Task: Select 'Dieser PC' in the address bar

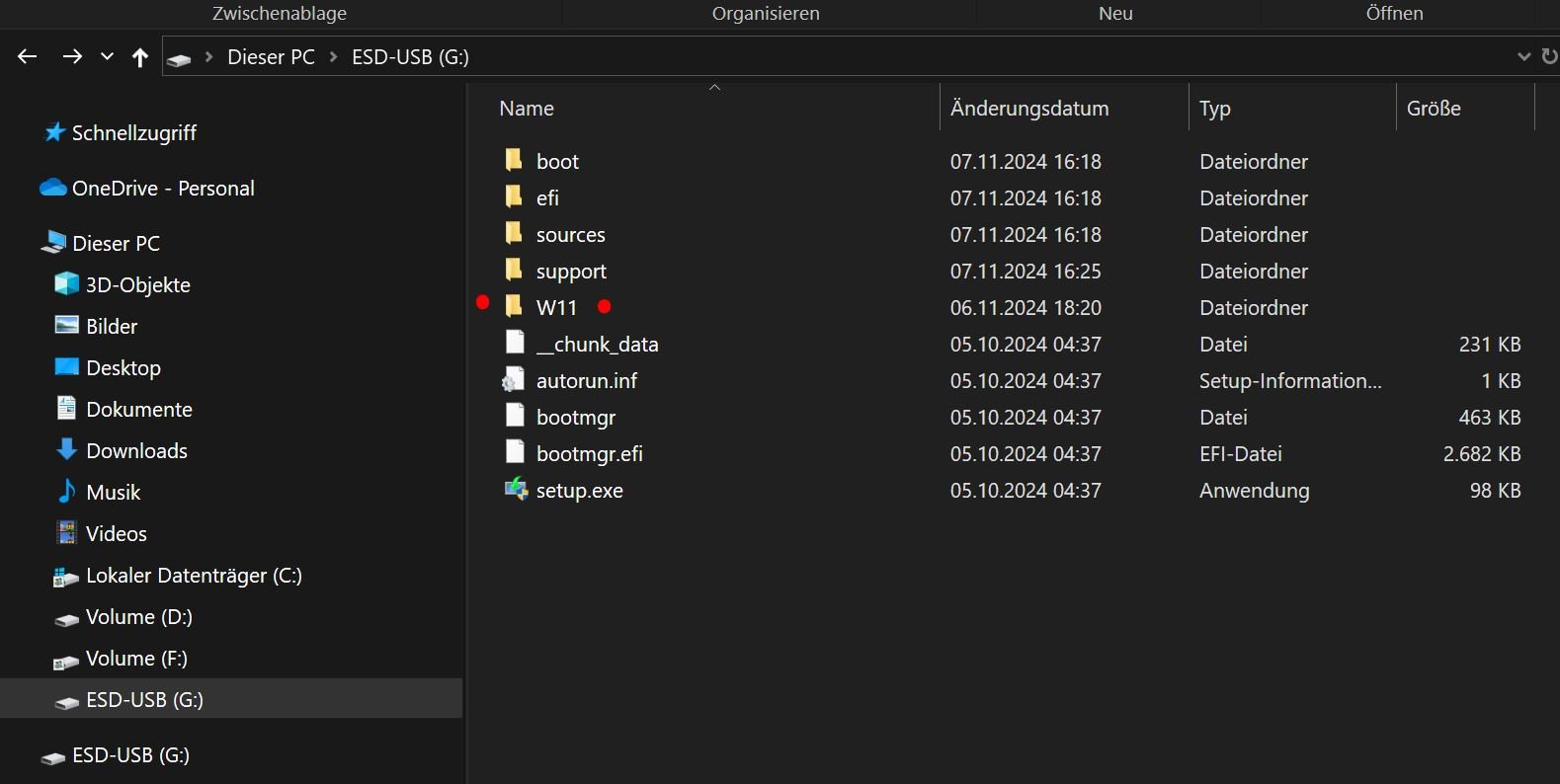Action: [271, 57]
